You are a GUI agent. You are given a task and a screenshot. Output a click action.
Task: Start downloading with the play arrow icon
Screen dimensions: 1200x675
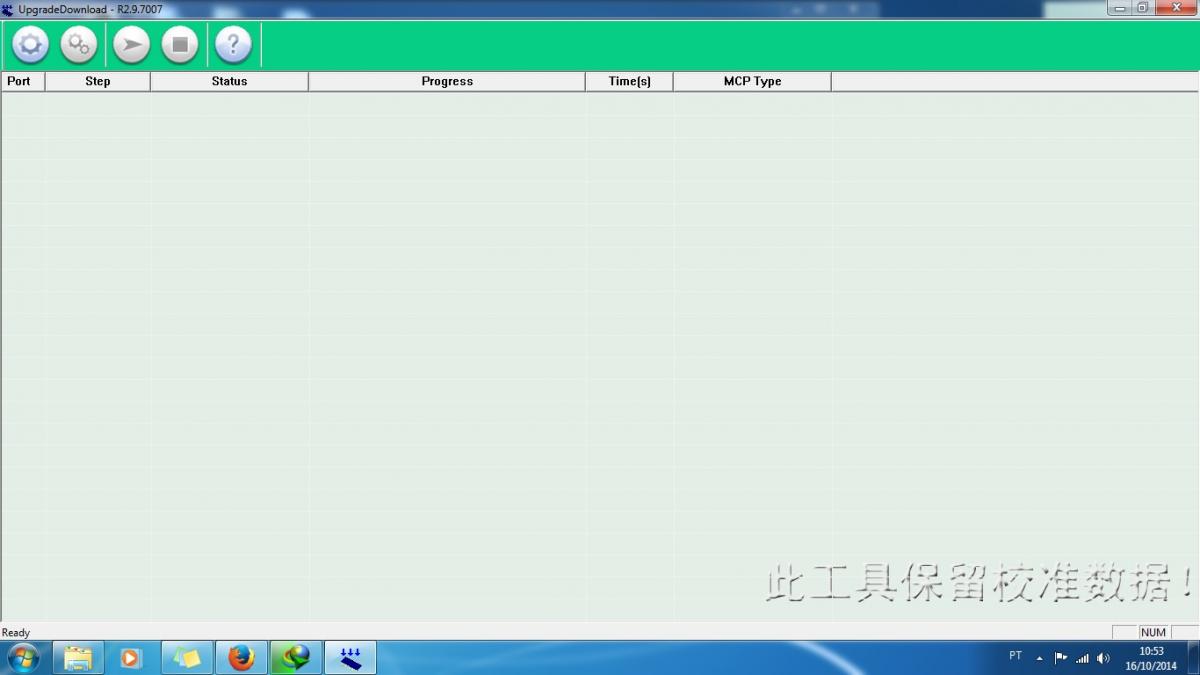131,45
